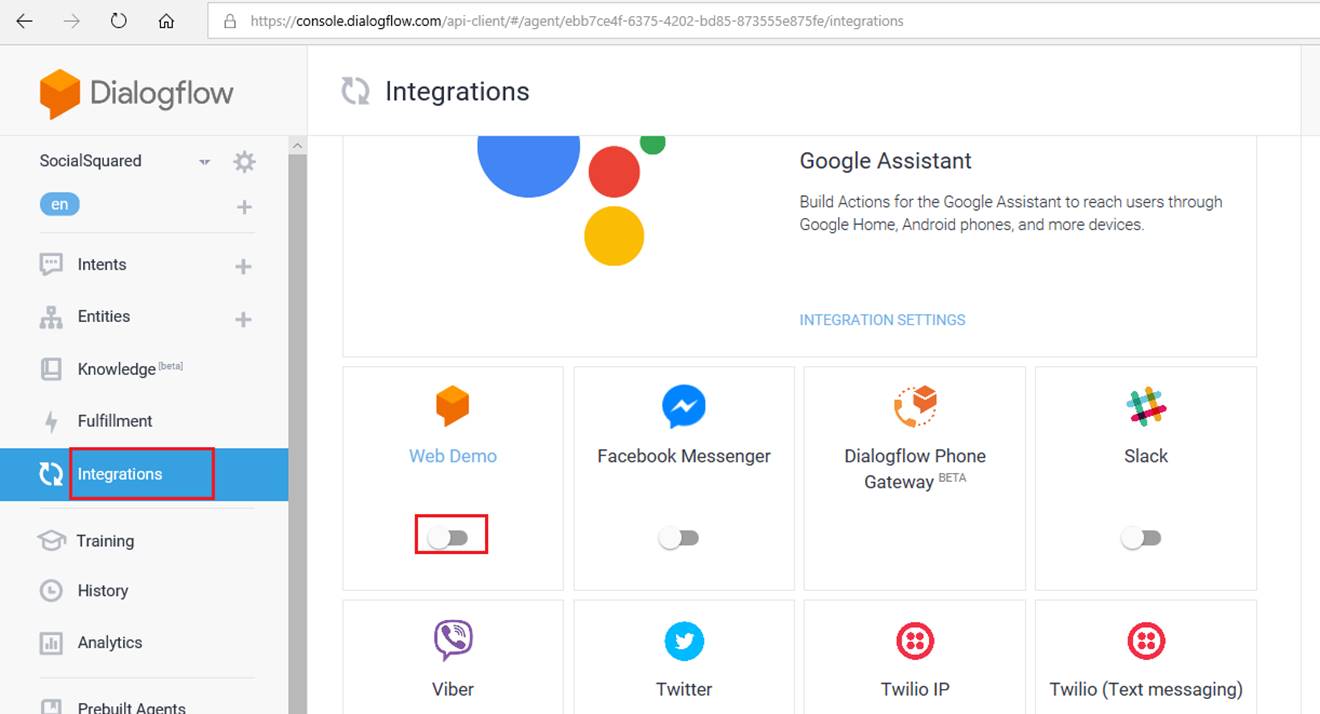Open Integration Settings link
The image size is (1320, 714).
pyautogui.click(x=882, y=320)
